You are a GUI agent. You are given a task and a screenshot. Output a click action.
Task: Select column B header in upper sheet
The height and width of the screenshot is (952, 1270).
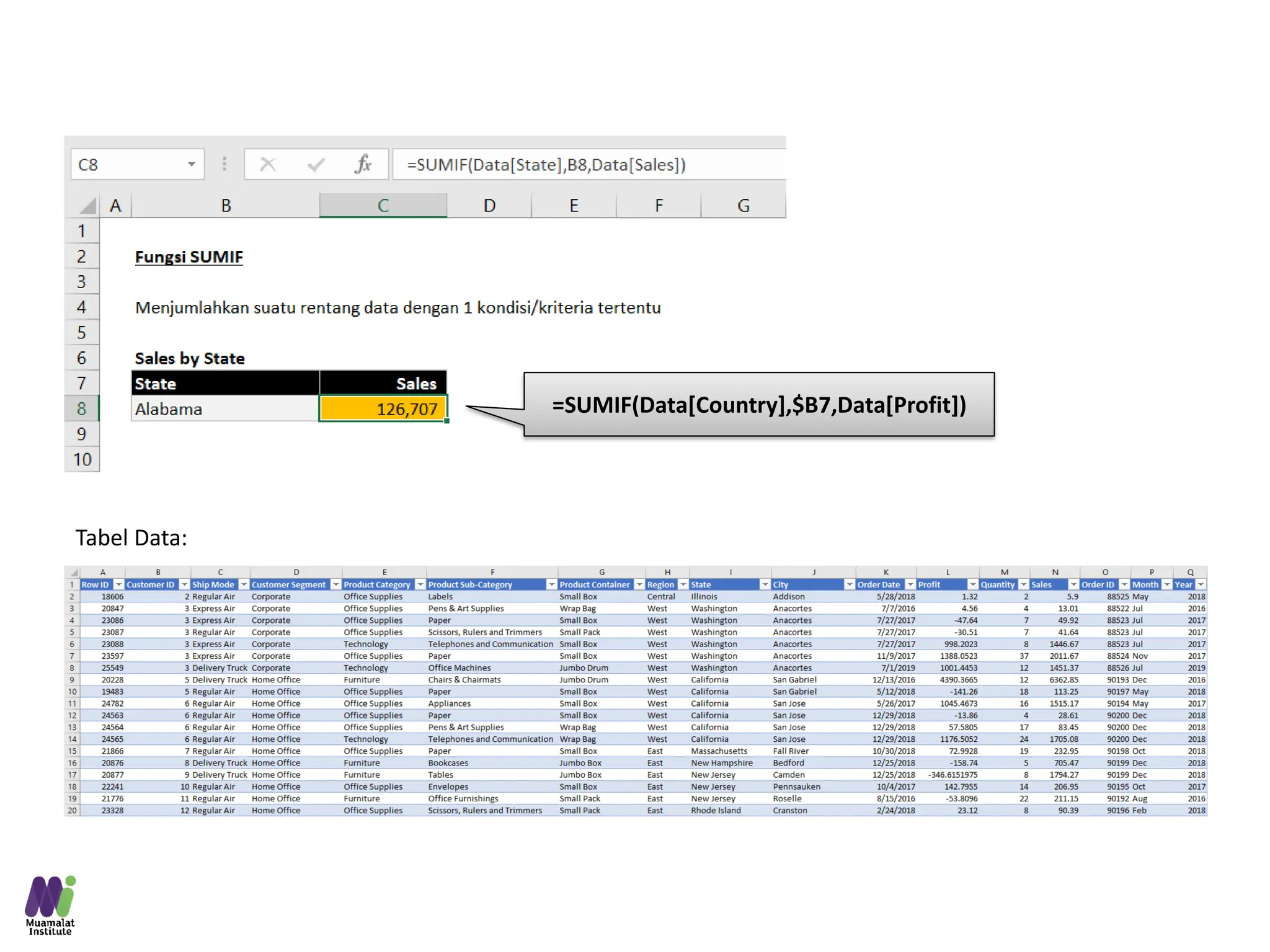pos(226,206)
